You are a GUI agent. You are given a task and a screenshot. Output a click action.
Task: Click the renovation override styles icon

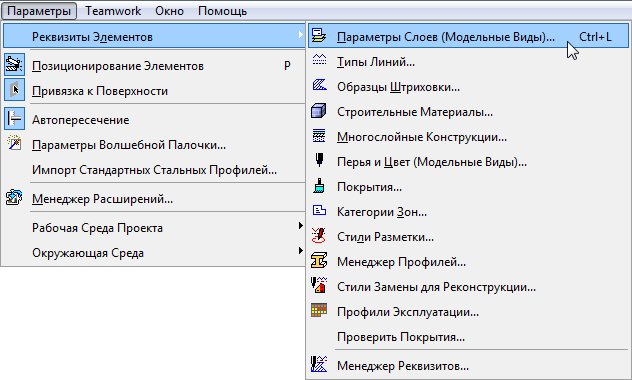pyautogui.click(x=319, y=285)
